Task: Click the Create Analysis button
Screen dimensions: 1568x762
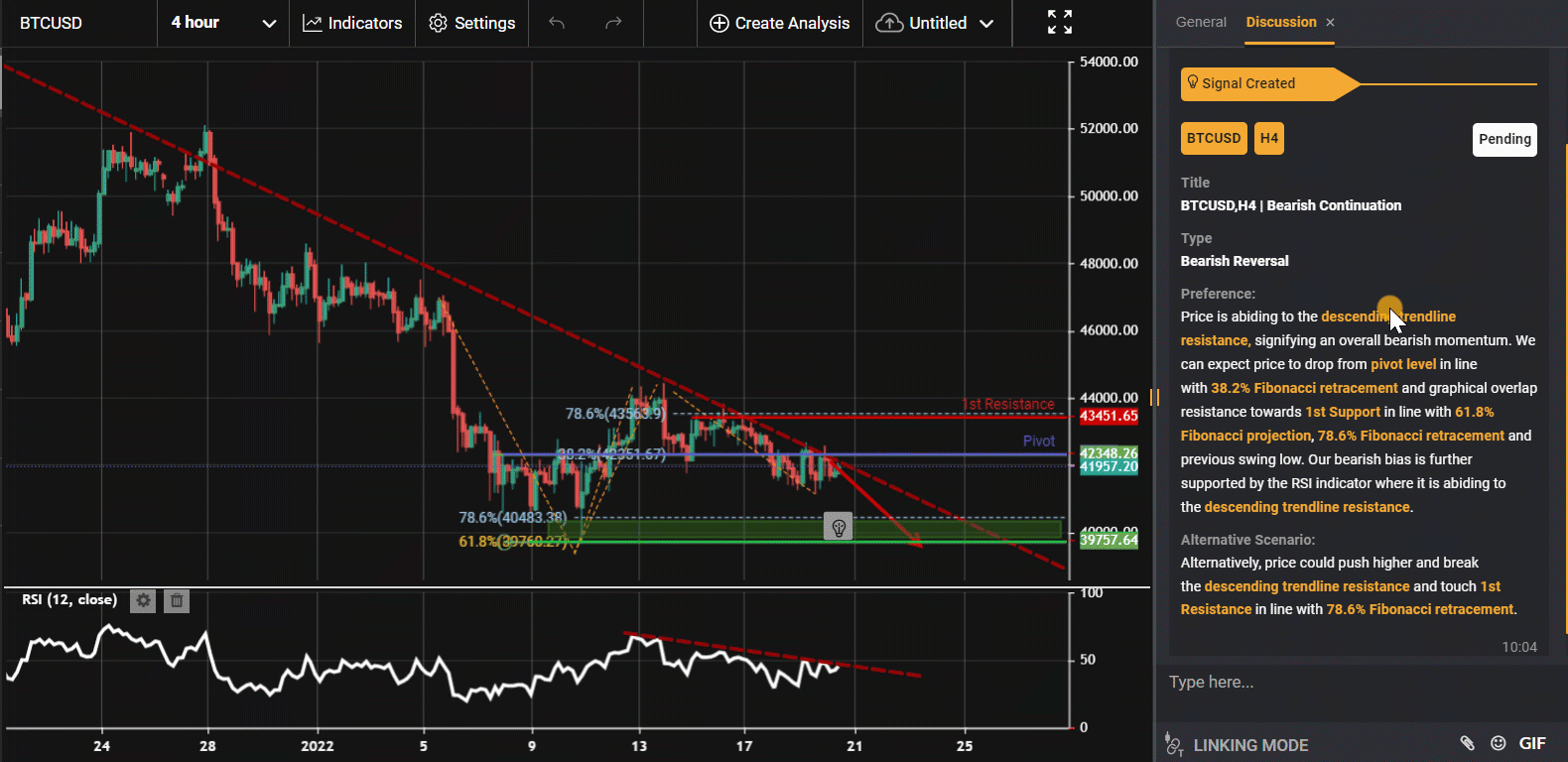Action: 780,23
